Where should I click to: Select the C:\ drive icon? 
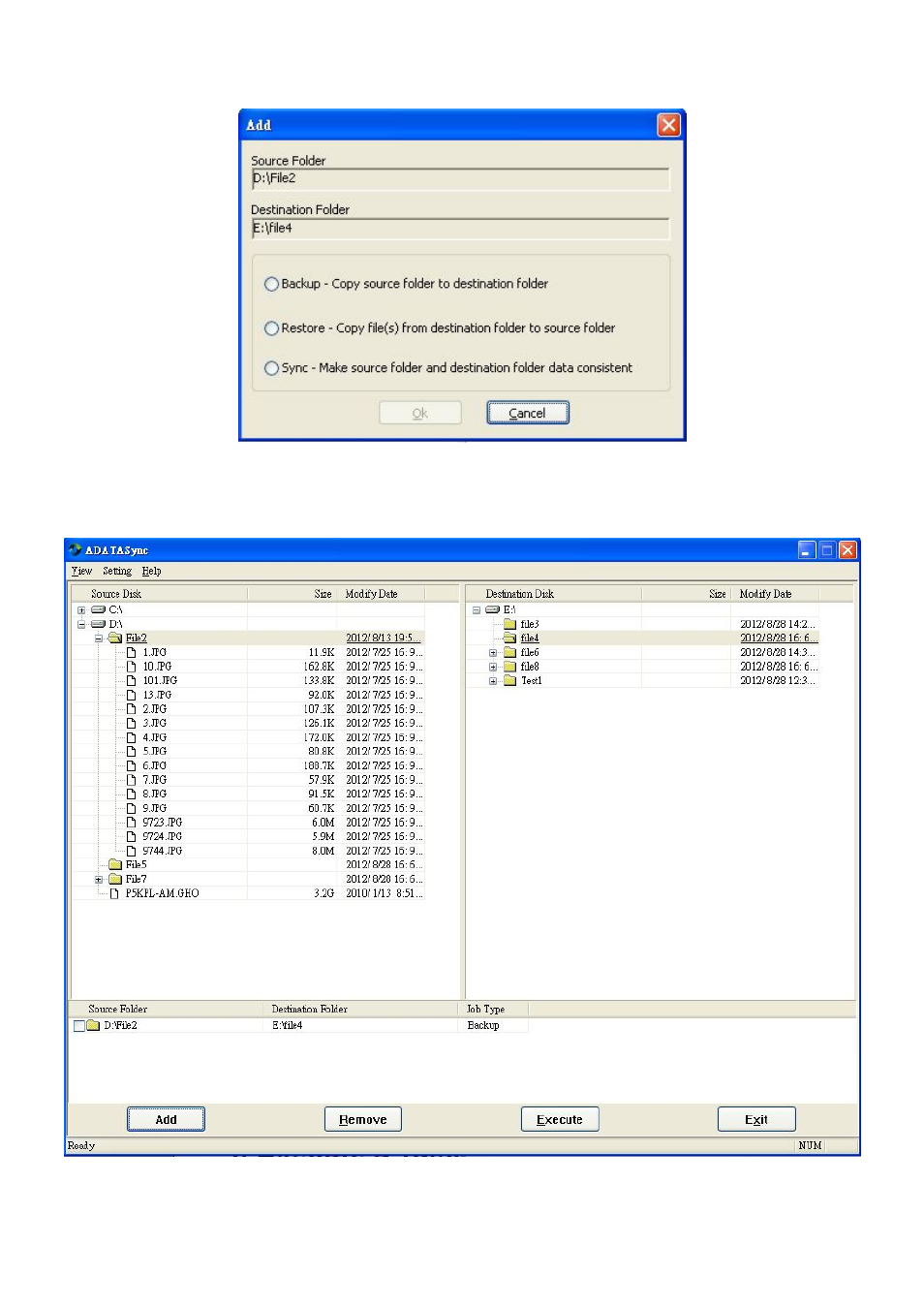[98, 610]
